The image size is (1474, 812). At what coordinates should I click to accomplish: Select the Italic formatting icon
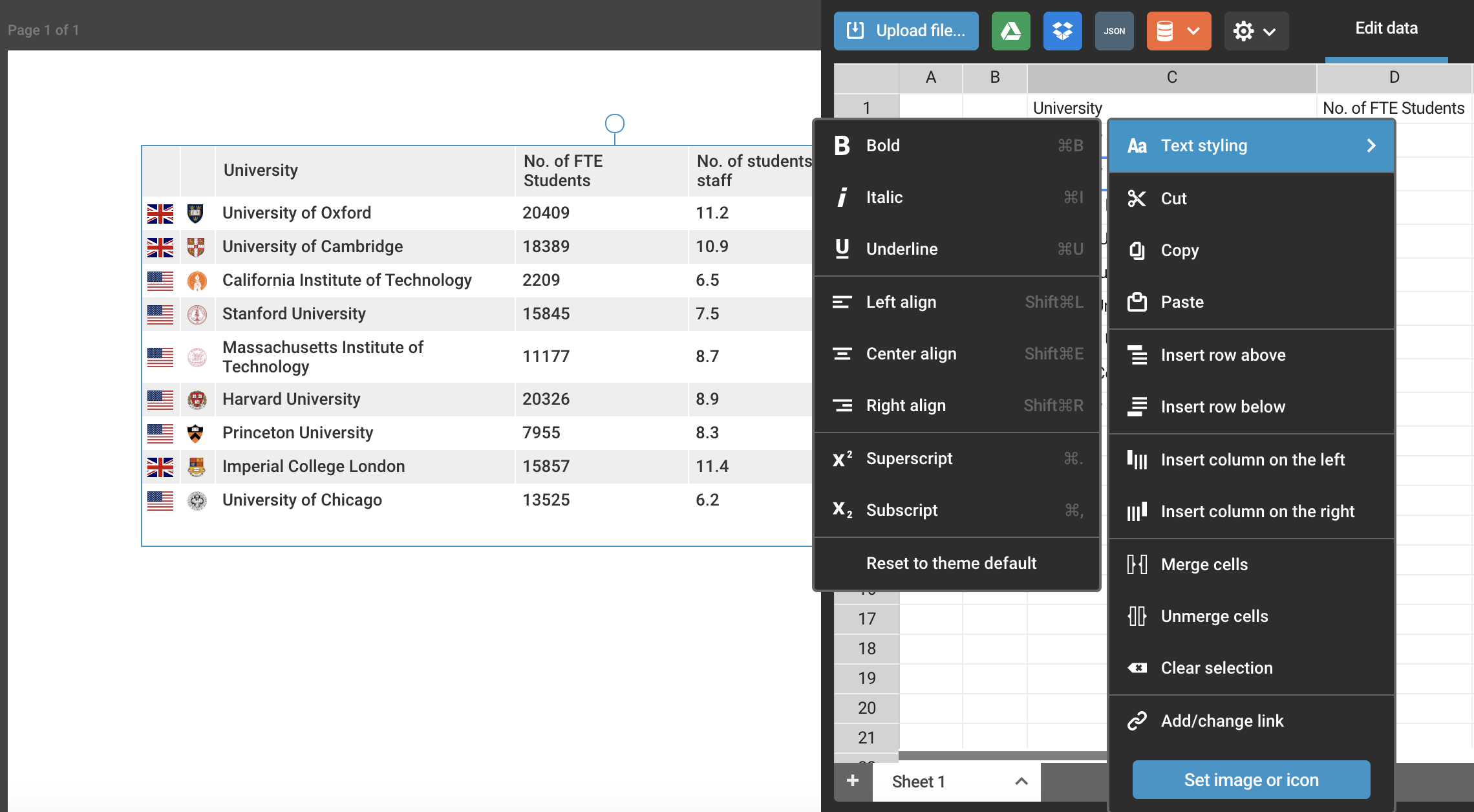point(842,197)
